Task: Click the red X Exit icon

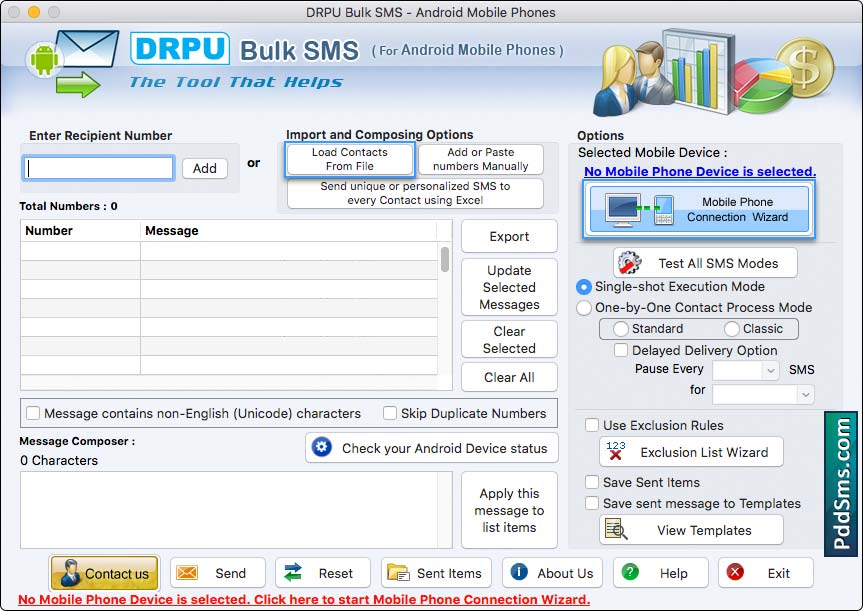Action: coord(735,572)
